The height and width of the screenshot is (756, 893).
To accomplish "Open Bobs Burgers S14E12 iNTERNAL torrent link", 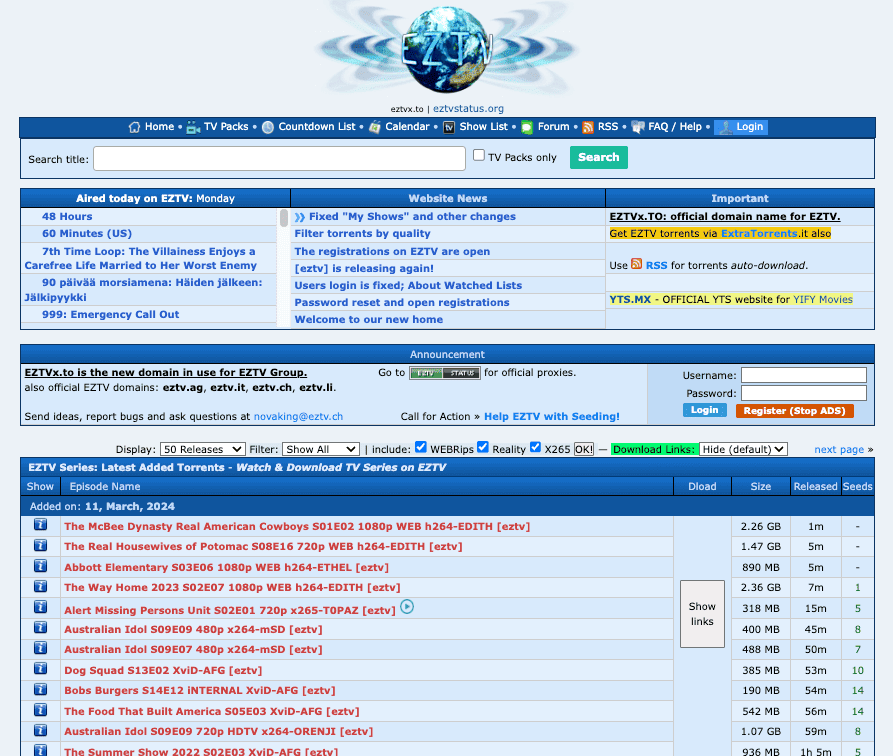I will 200,690.
